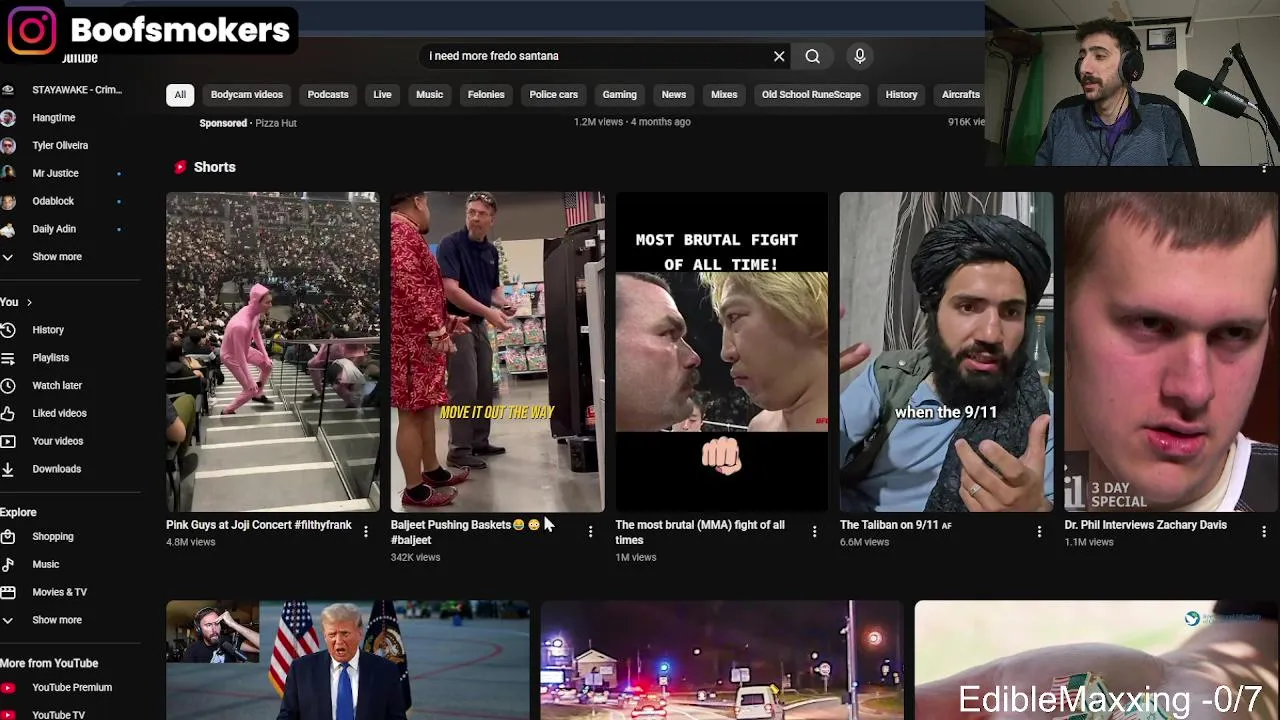Open menu for Pink Guys at Joji Concert short
Viewport: 1280px width, 720px height.
[x=366, y=532]
